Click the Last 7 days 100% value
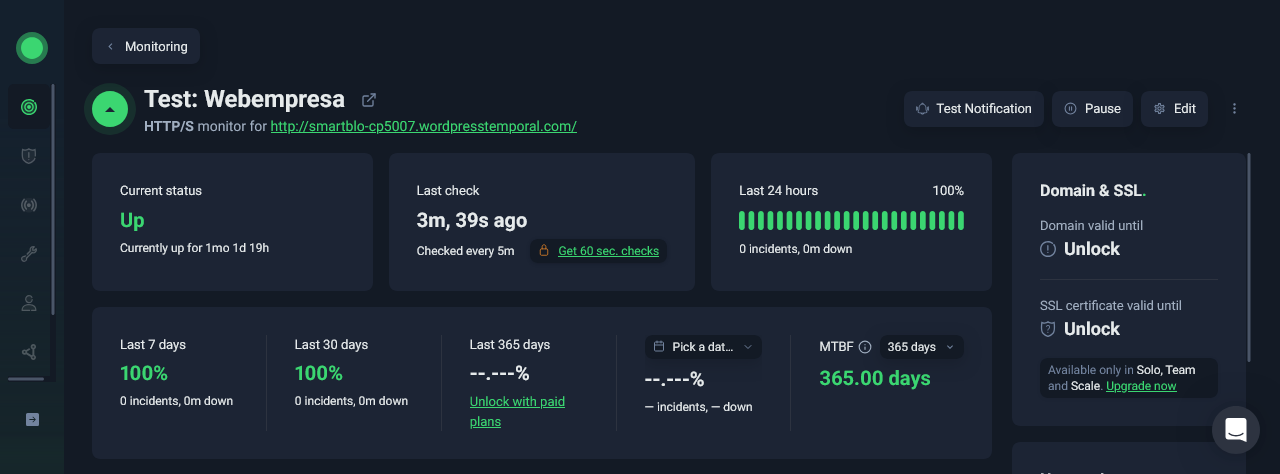This screenshot has width=1280, height=474. [x=144, y=374]
